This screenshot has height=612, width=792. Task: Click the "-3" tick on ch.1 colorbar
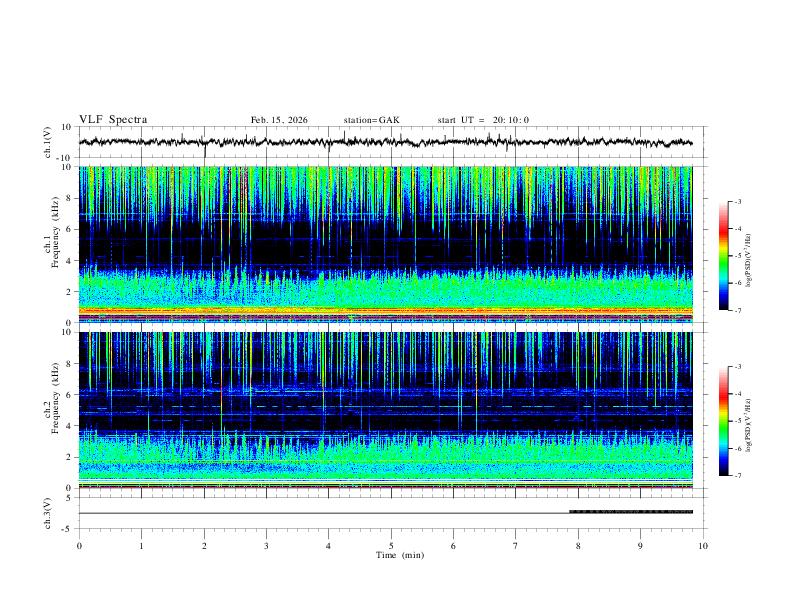pyautogui.click(x=738, y=201)
